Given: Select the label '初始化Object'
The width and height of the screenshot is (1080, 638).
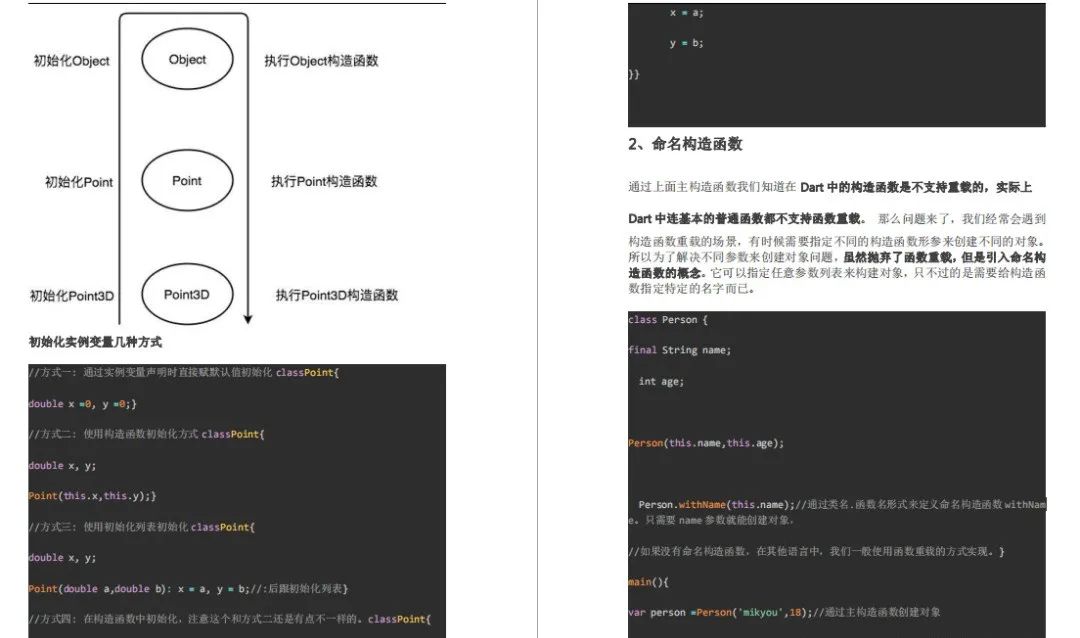Looking at the screenshot, I should tap(72, 61).
